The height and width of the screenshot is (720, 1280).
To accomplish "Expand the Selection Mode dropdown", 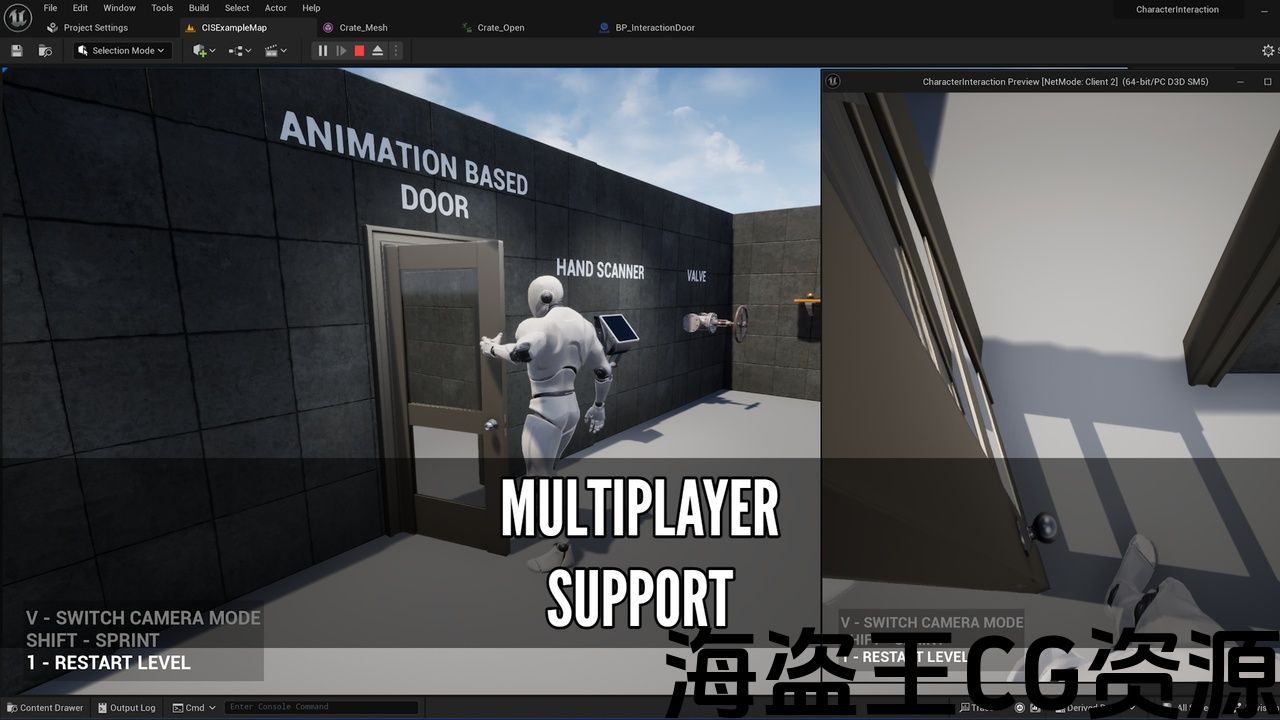I will point(123,50).
